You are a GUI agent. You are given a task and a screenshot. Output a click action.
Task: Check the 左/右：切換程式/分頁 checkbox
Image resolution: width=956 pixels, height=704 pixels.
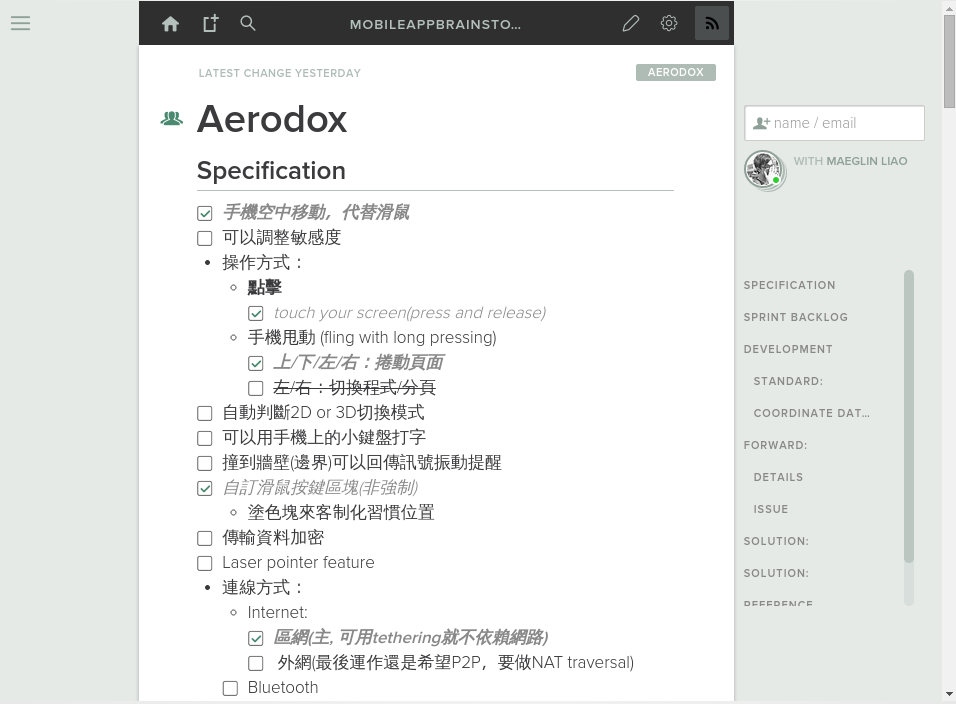pos(255,388)
